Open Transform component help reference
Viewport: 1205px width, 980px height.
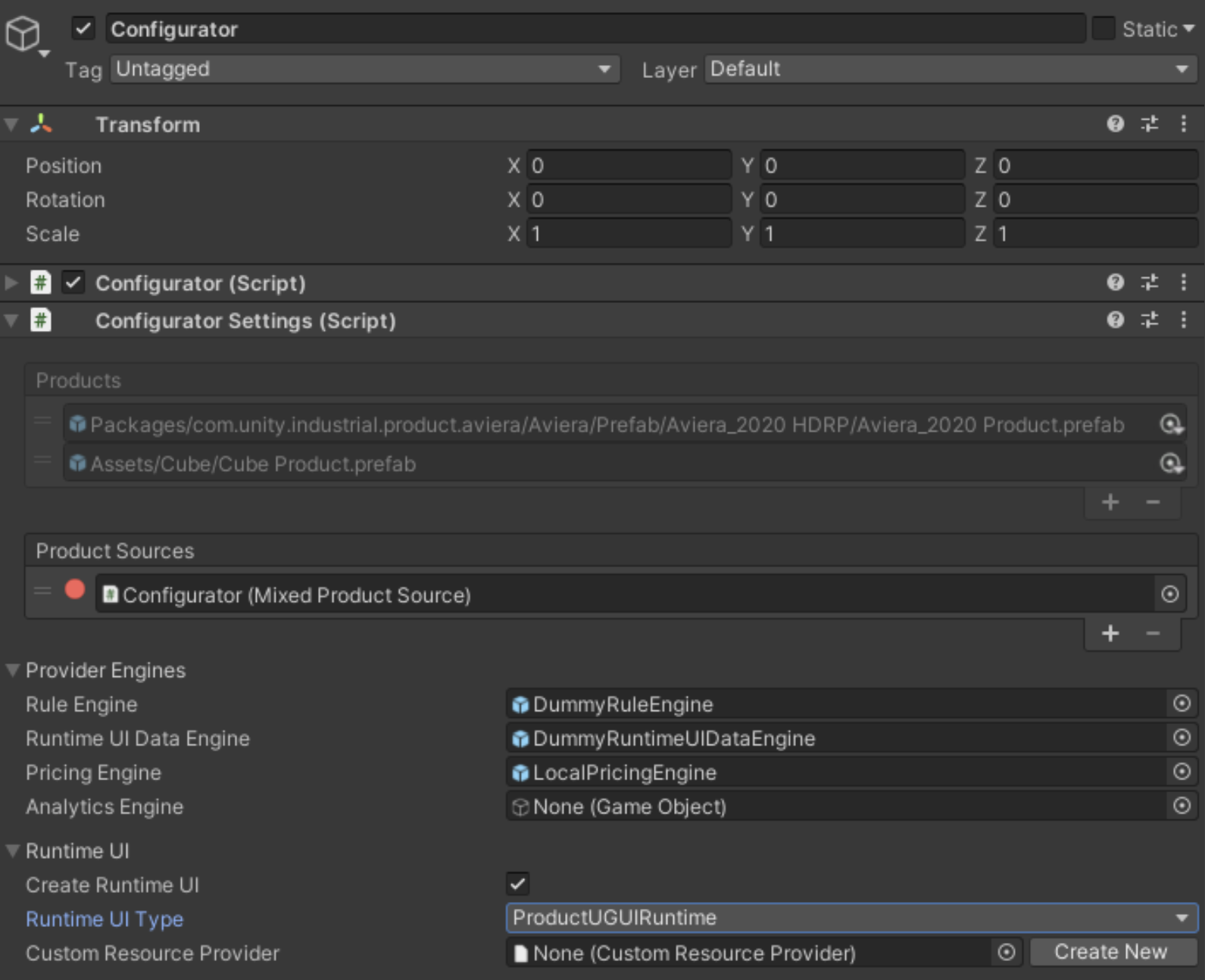click(1115, 124)
